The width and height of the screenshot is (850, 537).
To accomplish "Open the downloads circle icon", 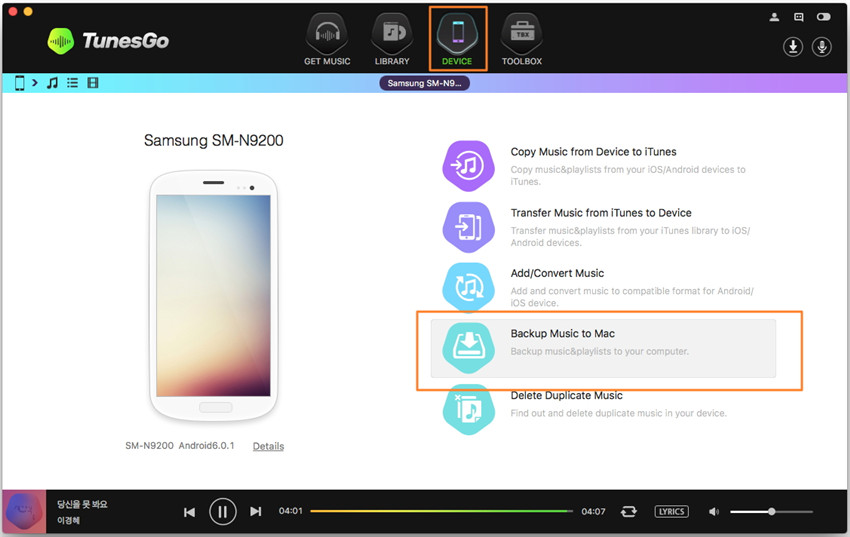I will (x=793, y=47).
